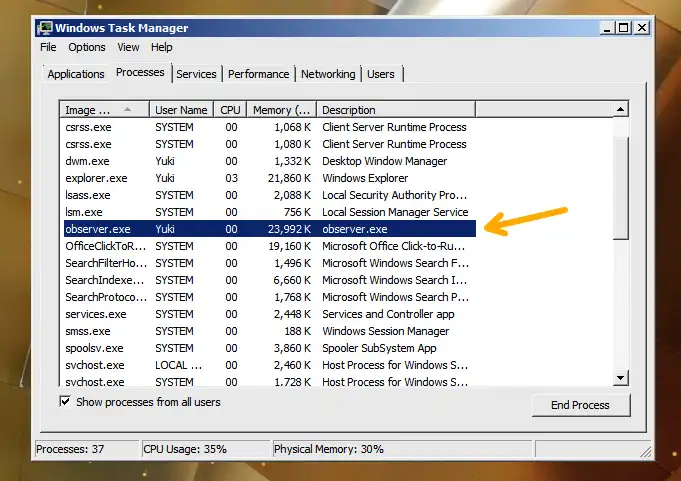Click the 21,860 K memory value
681x481 pixels.
tap(289, 178)
